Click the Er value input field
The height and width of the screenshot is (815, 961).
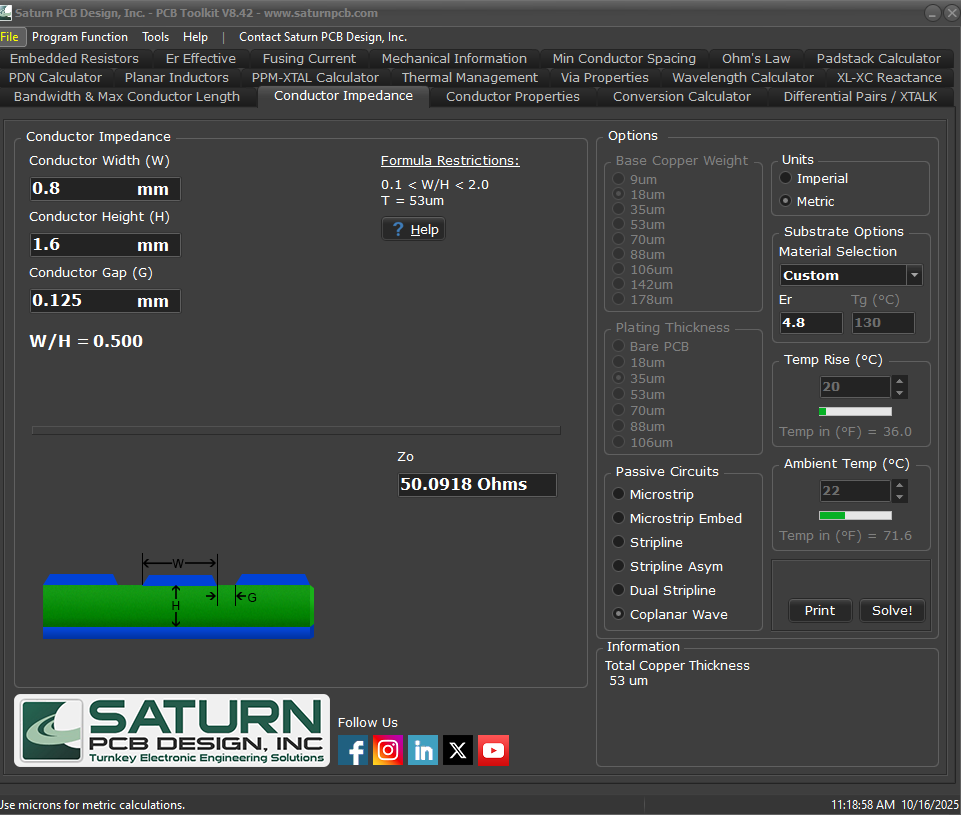click(811, 323)
